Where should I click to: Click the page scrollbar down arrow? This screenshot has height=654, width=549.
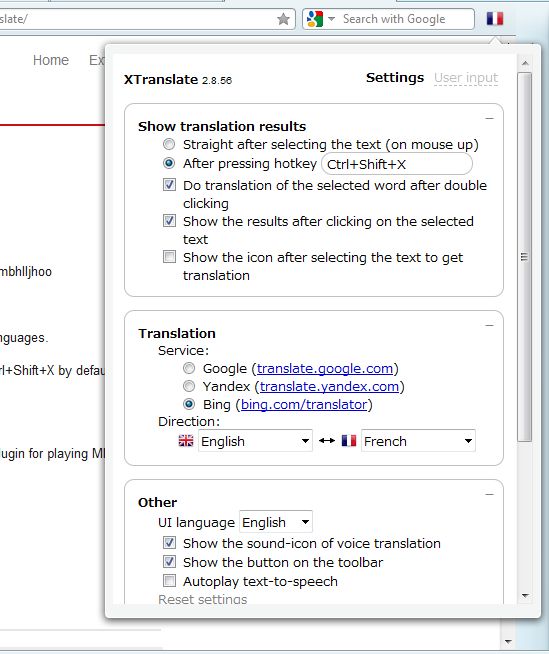click(x=508, y=641)
